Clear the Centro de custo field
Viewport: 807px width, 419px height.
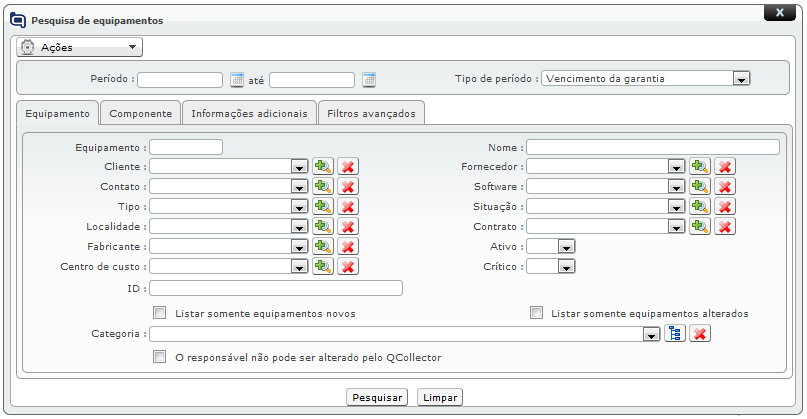click(x=347, y=266)
